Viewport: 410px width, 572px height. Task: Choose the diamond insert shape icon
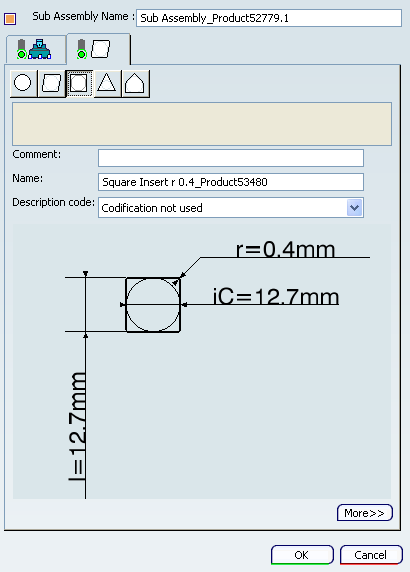pos(51,84)
